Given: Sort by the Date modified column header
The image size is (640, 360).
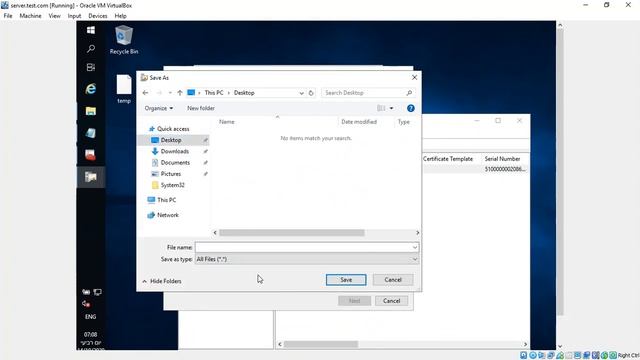Looking at the screenshot, I should [359, 122].
